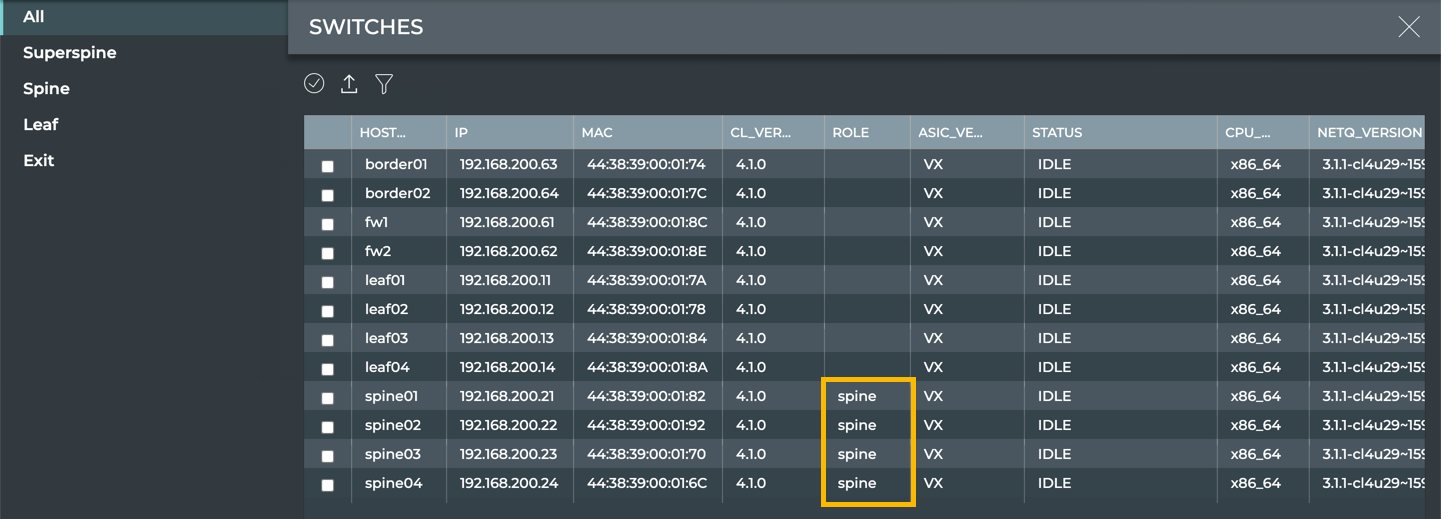
Task: Click the spine role cell for spine02
Action: click(x=857, y=425)
